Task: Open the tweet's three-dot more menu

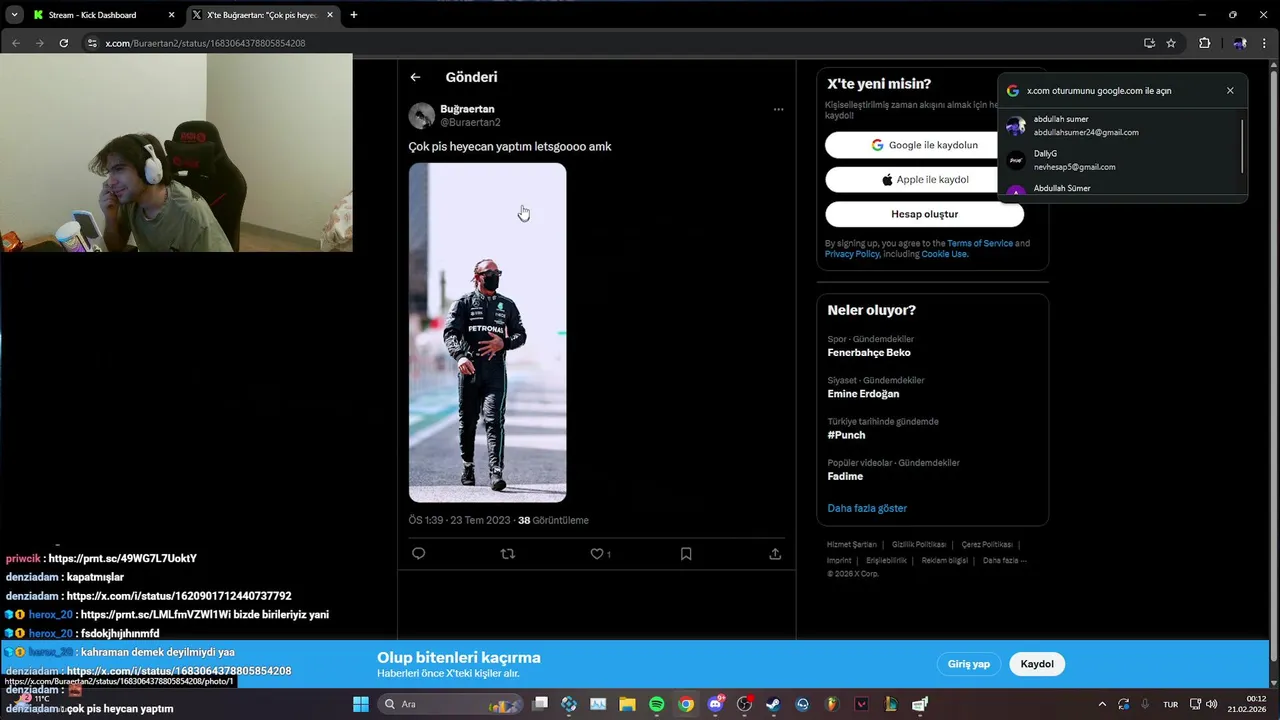Action: click(778, 109)
